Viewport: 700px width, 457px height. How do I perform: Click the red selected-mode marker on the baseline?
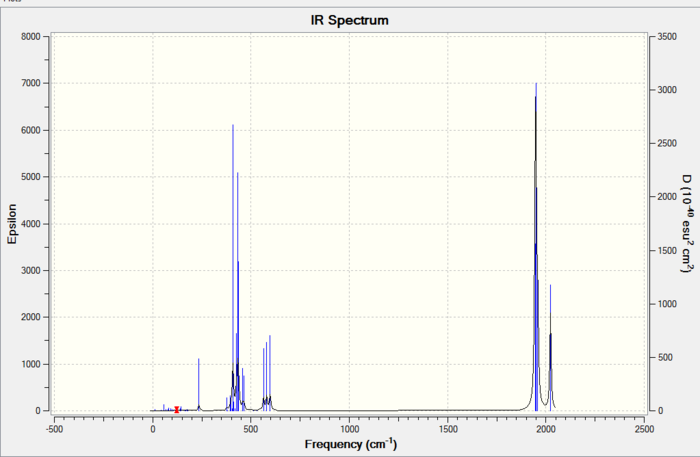[x=177, y=410]
